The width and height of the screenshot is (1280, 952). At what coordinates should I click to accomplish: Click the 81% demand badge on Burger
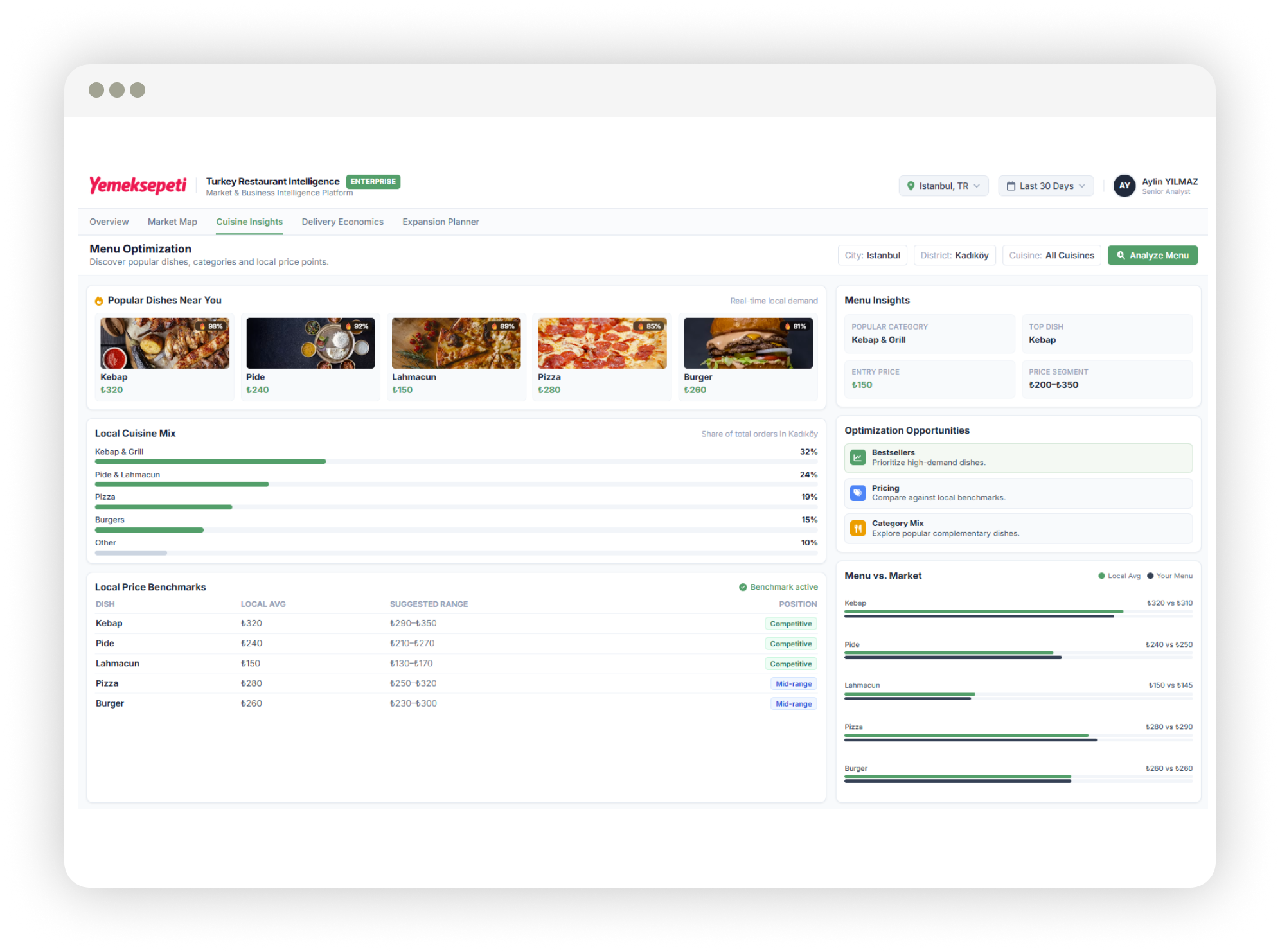coord(795,326)
